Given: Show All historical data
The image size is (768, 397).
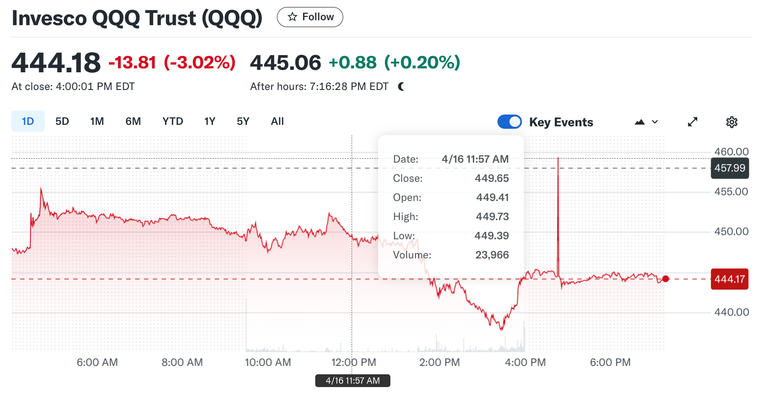Looking at the screenshot, I should (x=277, y=121).
